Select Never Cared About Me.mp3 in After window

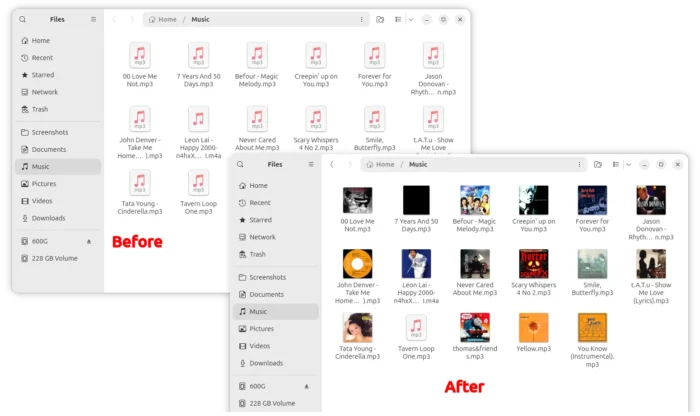coord(475,273)
